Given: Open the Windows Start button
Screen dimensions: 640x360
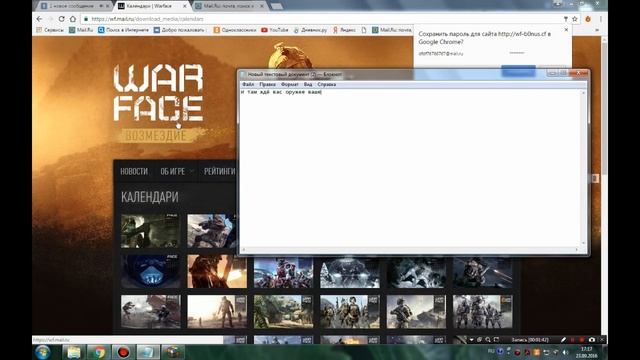Looking at the screenshot, I should [x=42, y=352].
